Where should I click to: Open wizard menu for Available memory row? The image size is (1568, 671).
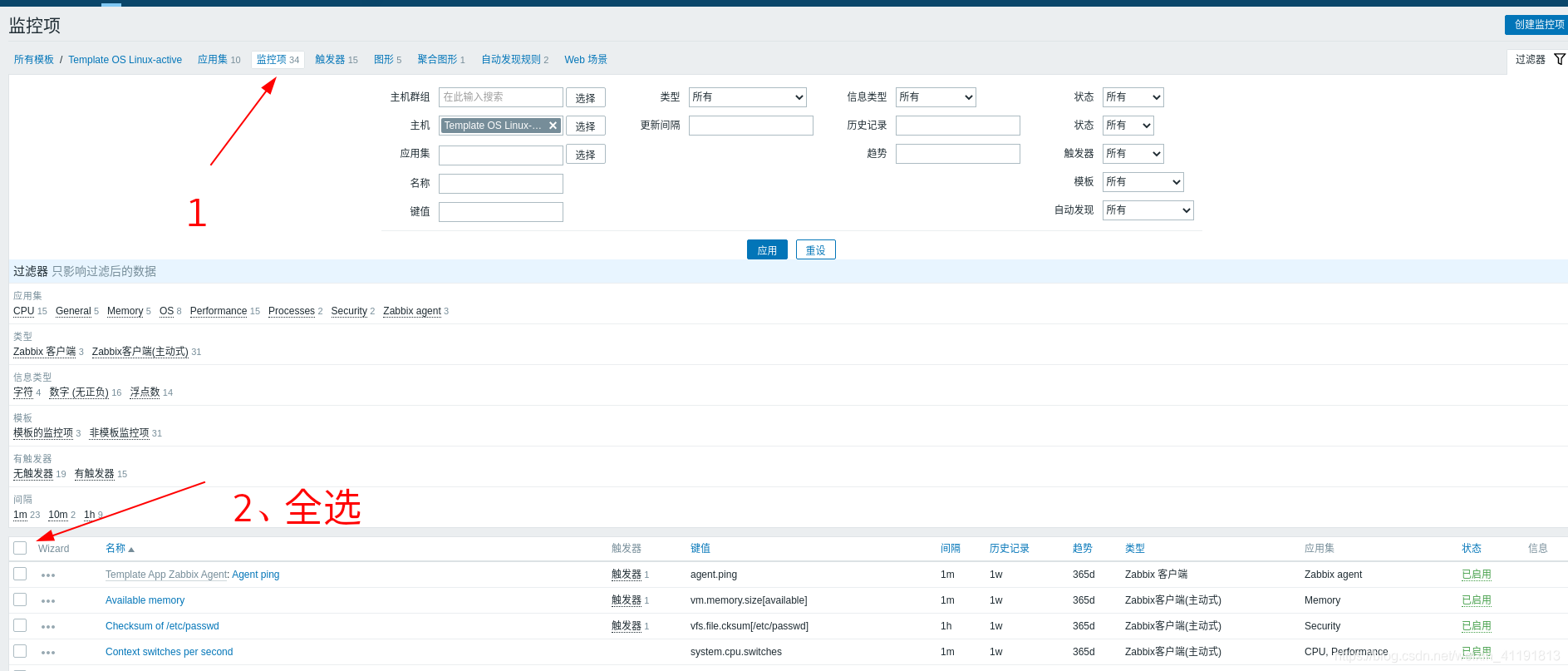click(48, 601)
